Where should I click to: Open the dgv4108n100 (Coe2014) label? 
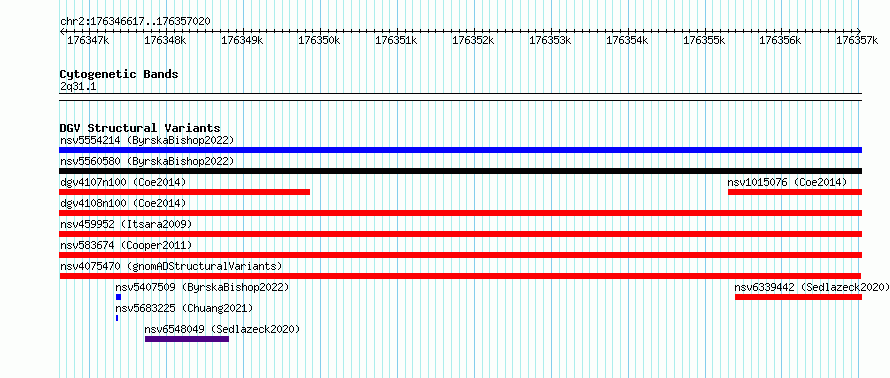click(123, 203)
